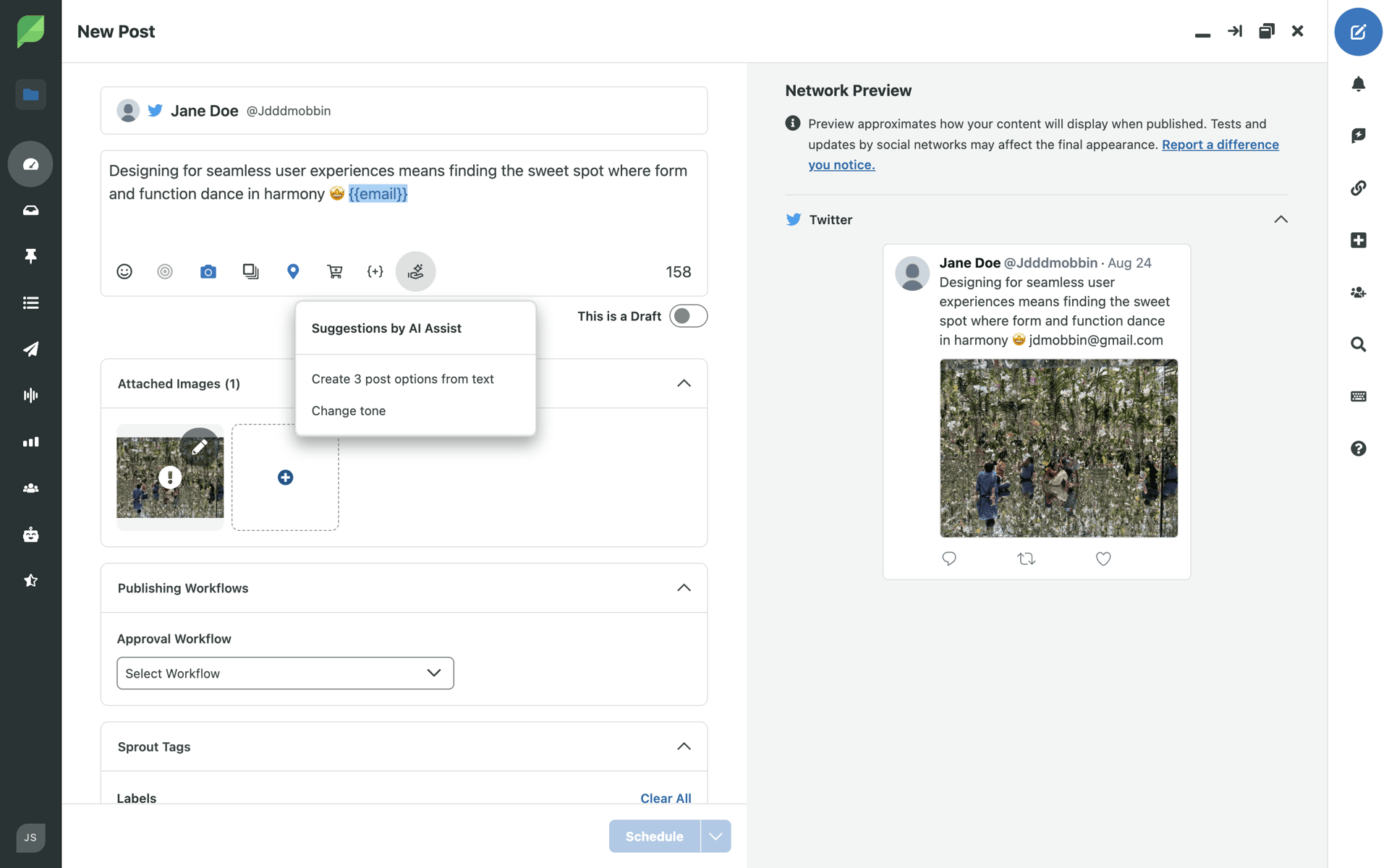The width and height of the screenshot is (1389, 868).
Task: Click the AI Assist icon
Action: 415,271
